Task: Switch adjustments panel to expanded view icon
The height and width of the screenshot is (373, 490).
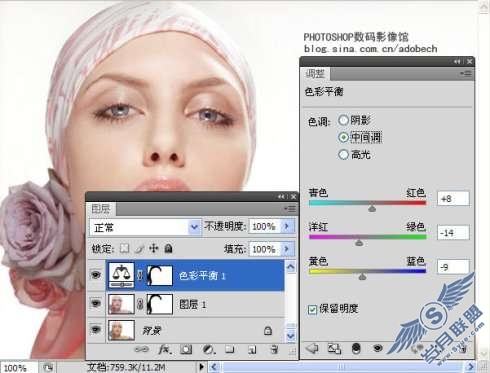Action: [334, 349]
